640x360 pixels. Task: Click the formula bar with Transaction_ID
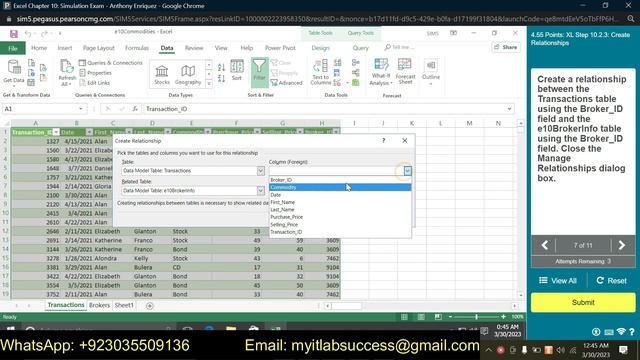(x=325, y=109)
